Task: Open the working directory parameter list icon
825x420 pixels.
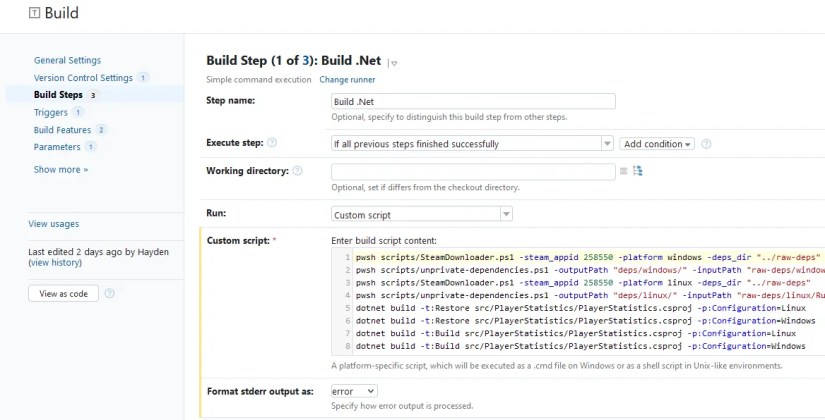Action: (x=624, y=171)
